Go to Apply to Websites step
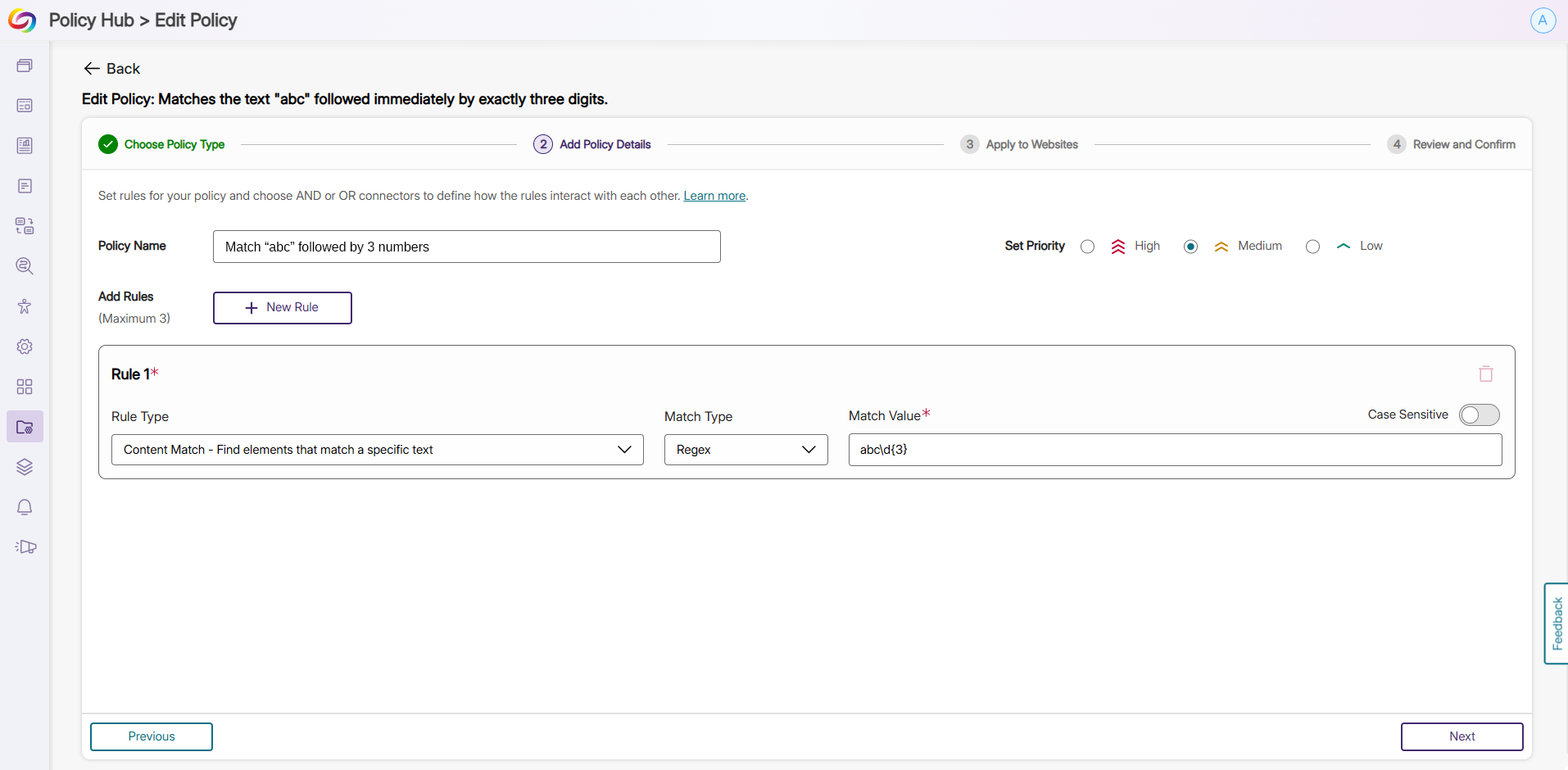 pyautogui.click(x=1019, y=144)
